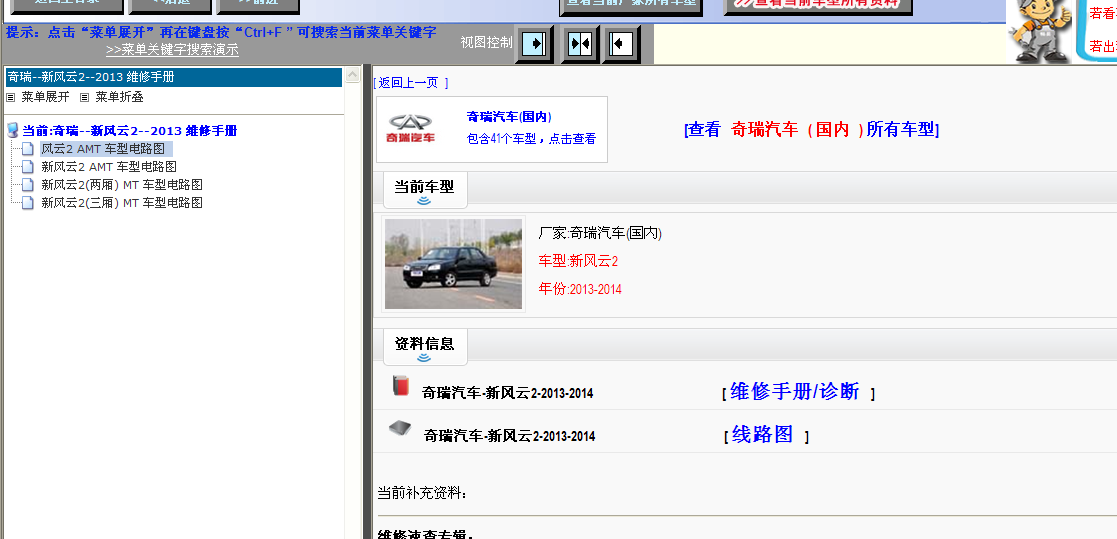Click document icon beside 新风云2 AMT 车型电路图
Screen dimensions: 1117x539
[28, 167]
